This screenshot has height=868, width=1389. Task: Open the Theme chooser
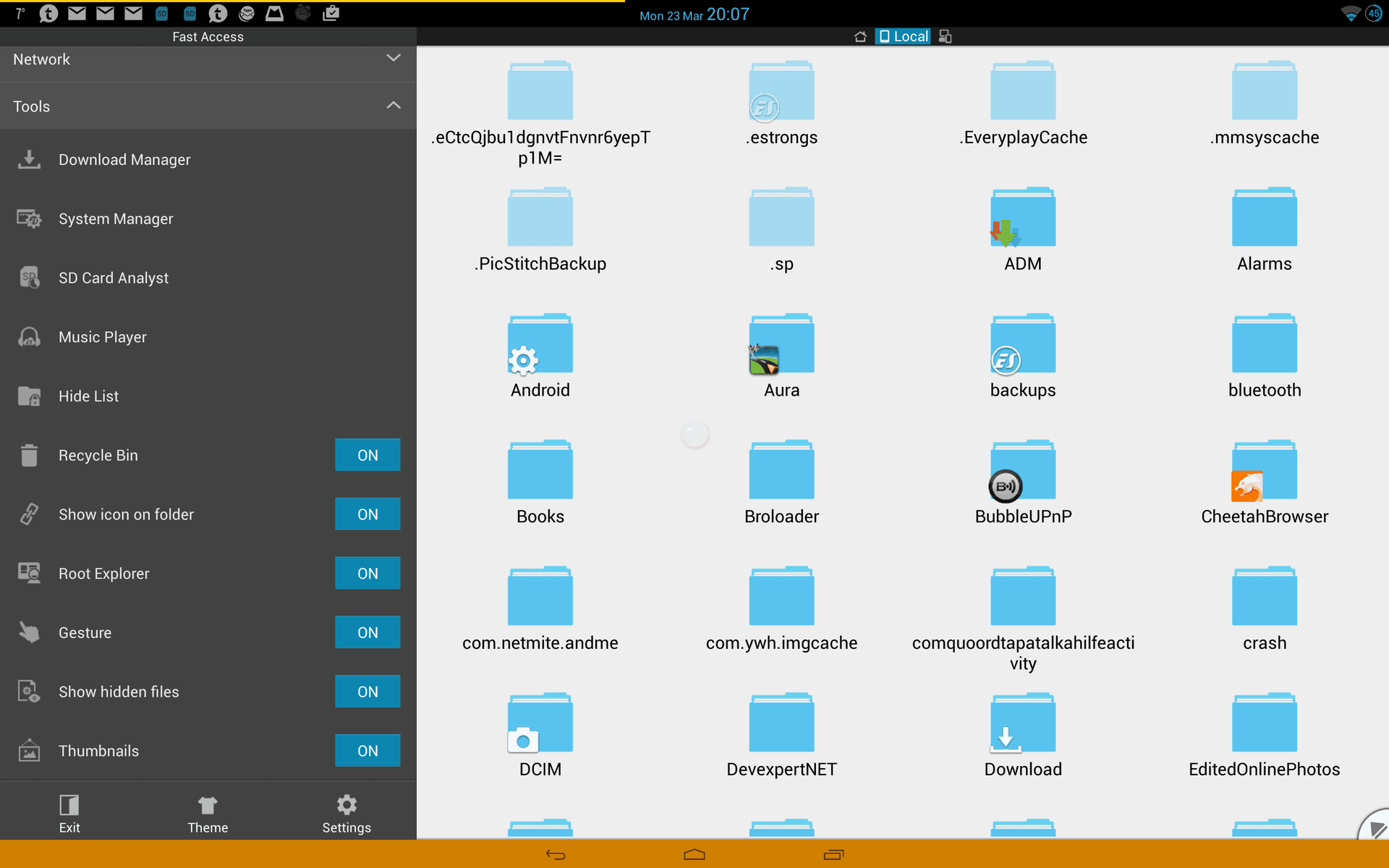pos(208,814)
